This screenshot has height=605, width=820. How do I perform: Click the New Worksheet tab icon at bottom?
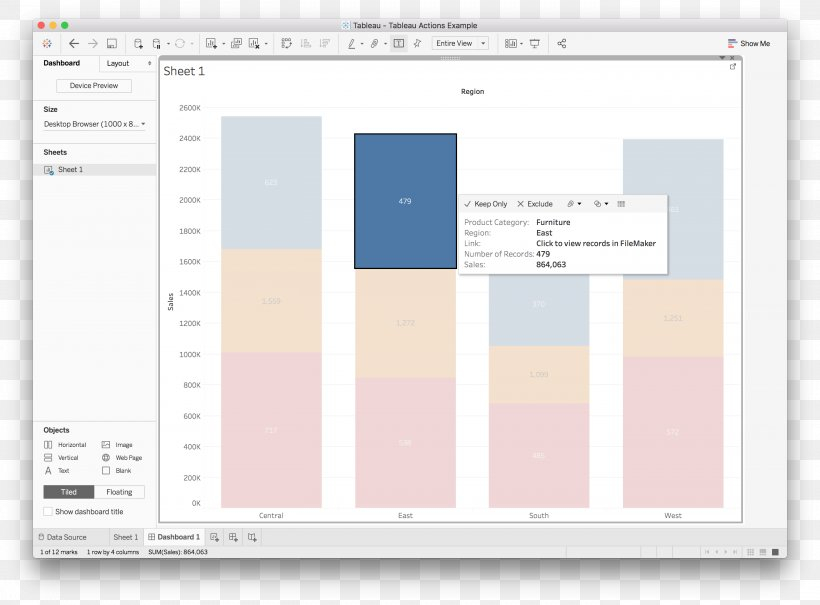point(214,537)
